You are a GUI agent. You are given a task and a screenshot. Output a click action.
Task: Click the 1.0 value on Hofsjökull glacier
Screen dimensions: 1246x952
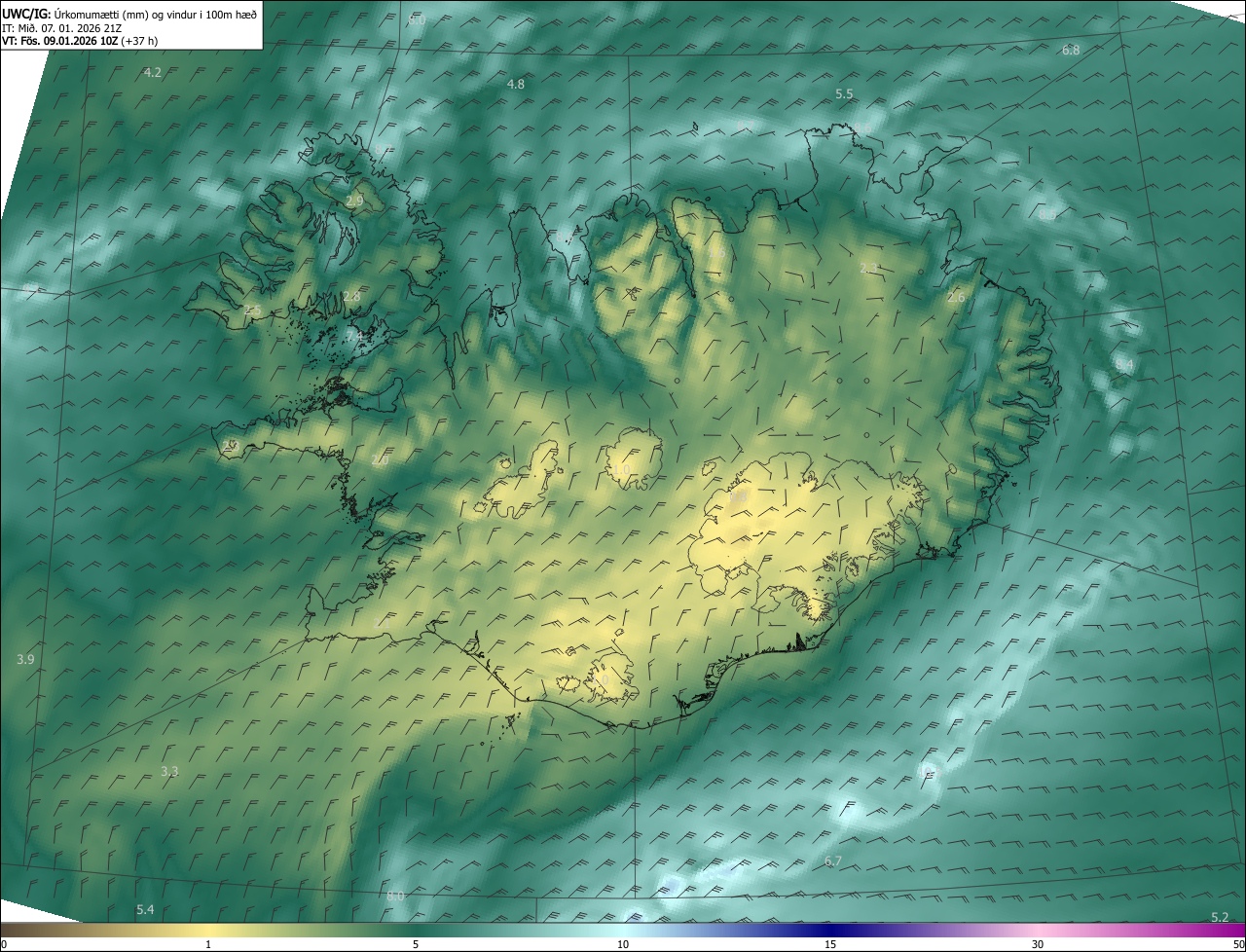(621, 470)
